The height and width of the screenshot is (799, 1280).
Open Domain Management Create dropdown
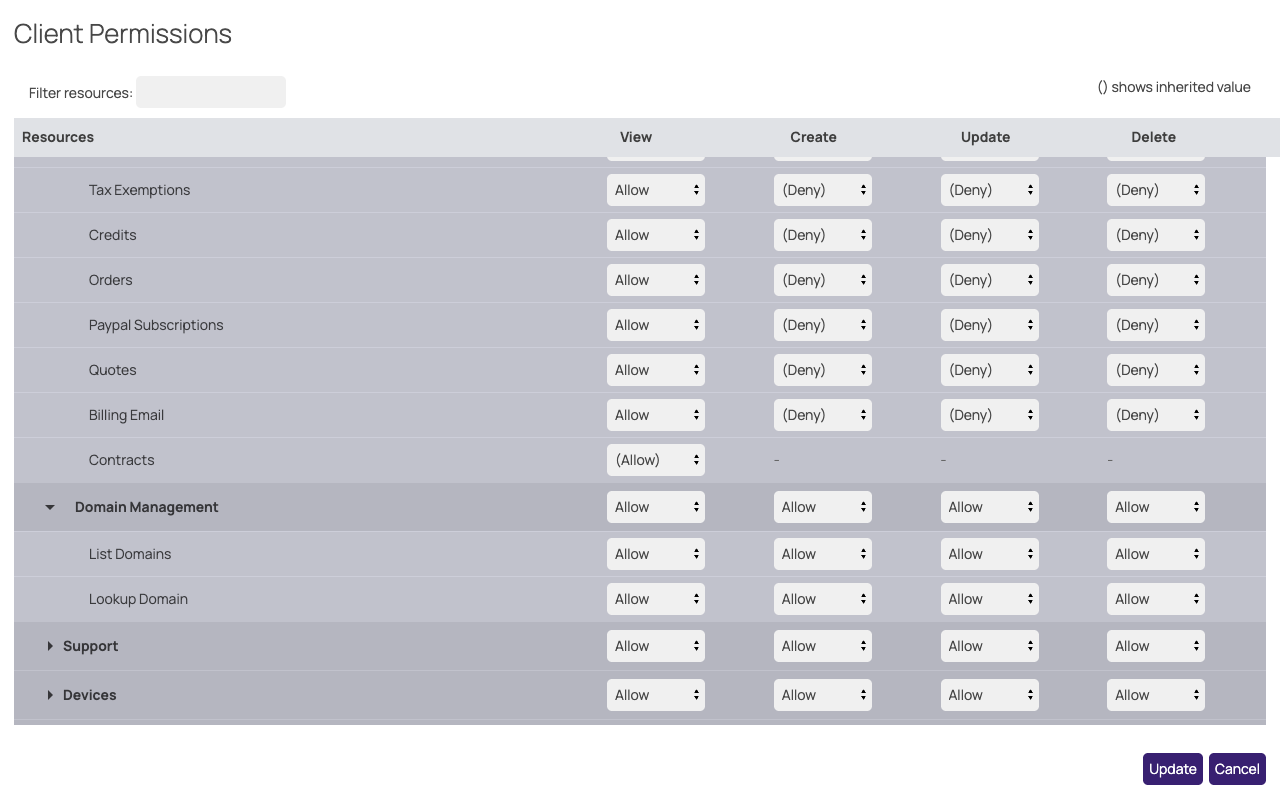click(x=823, y=507)
